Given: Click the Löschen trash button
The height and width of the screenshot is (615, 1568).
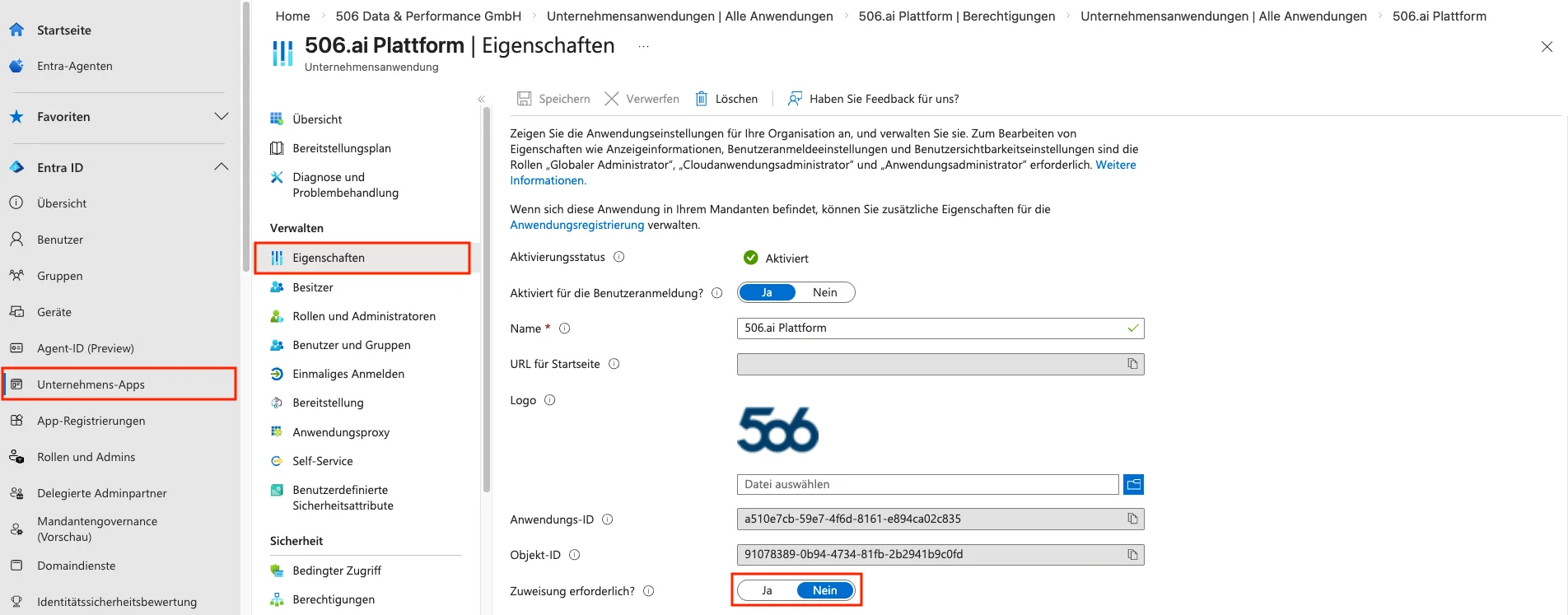Looking at the screenshot, I should tap(726, 99).
